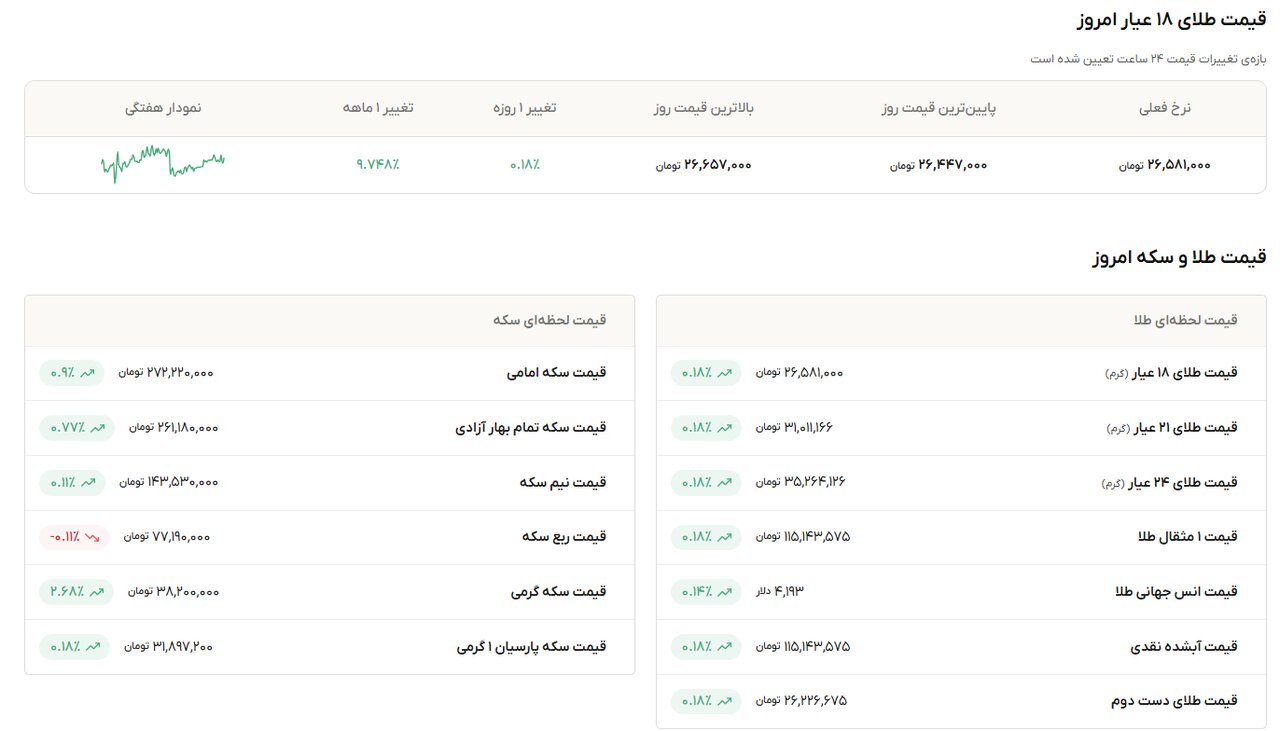Viewport: 1280px width, 731px height.
Task: Select the highest daily price ۲۶,۶۵۷,۰۰۰ تومان
Action: 704,165
